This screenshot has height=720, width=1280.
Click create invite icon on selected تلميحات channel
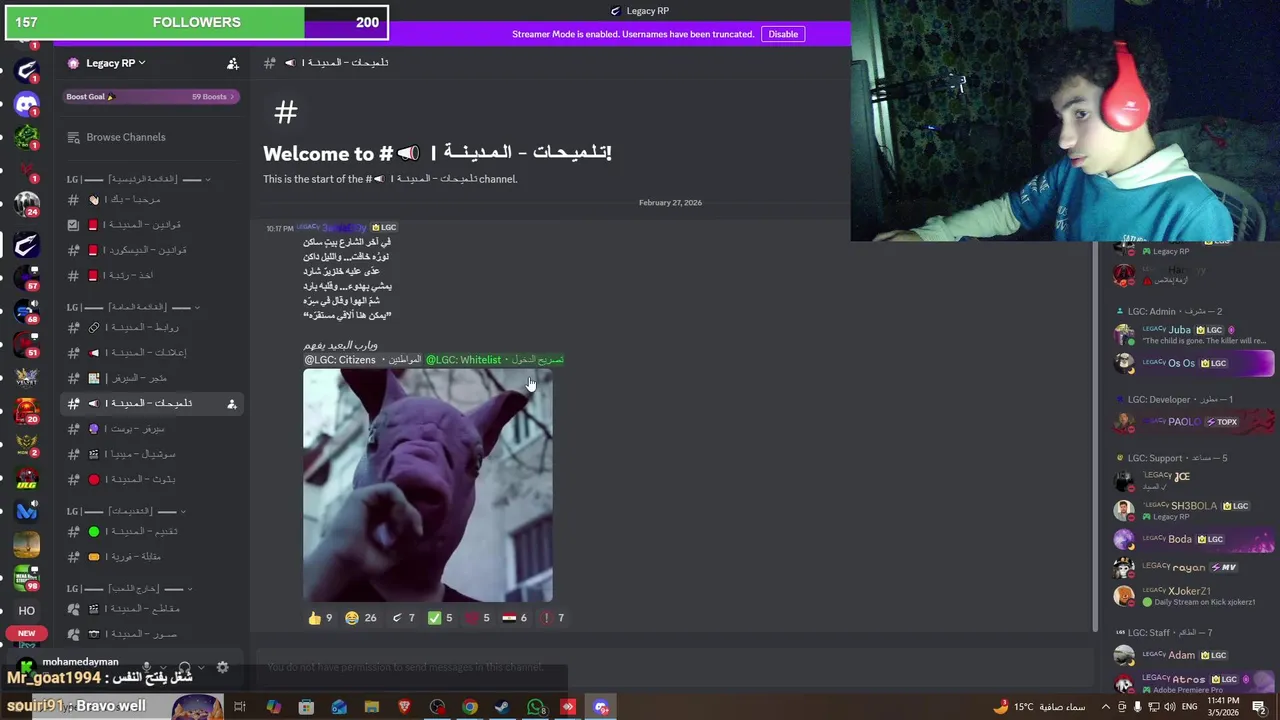[232, 403]
